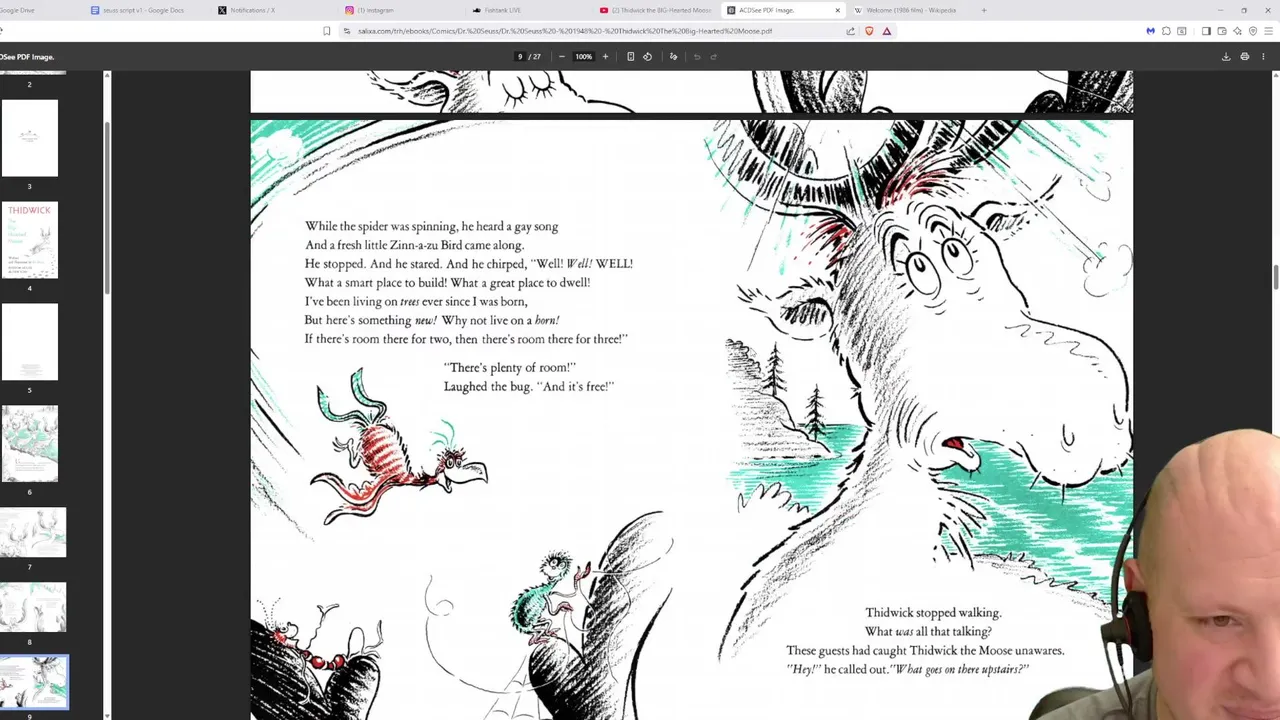Zoom in the PDF with the plus icon
This screenshot has width=1280, height=720.
[x=605, y=57]
